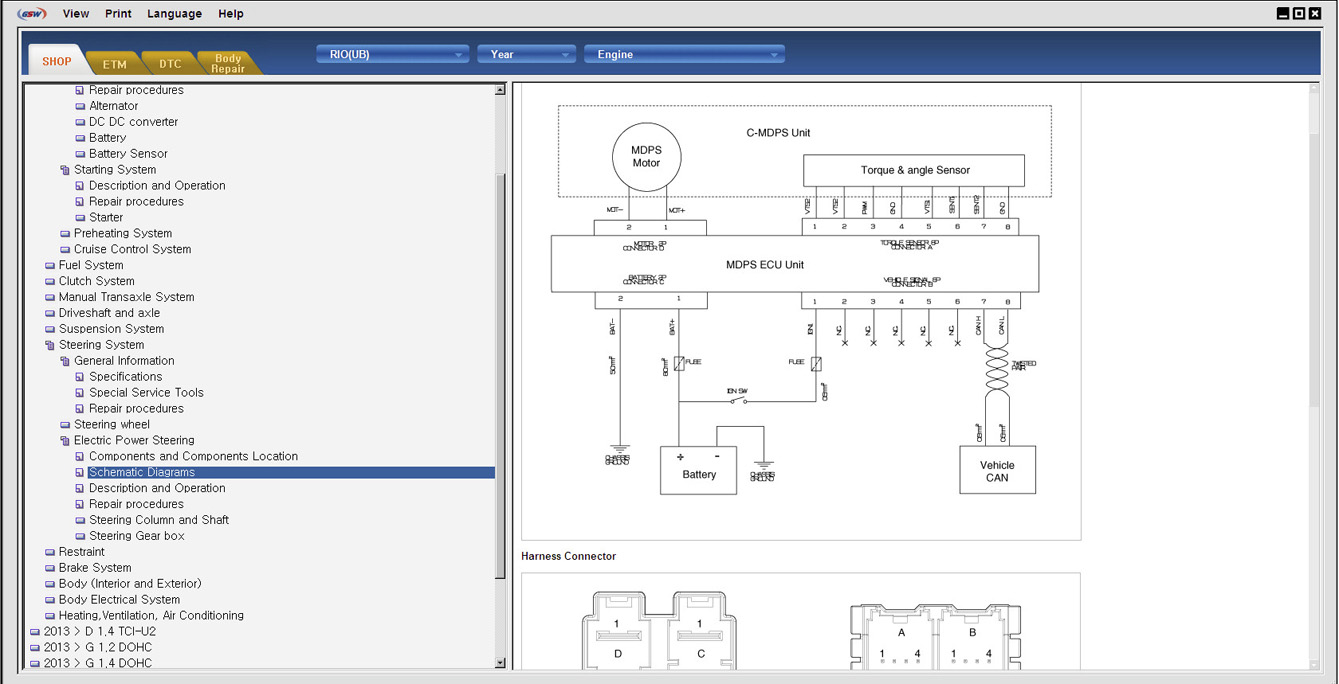The width and height of the screenshot is (1339, 684).
Task: Open the Year dropdown
Action: (526, 55)
